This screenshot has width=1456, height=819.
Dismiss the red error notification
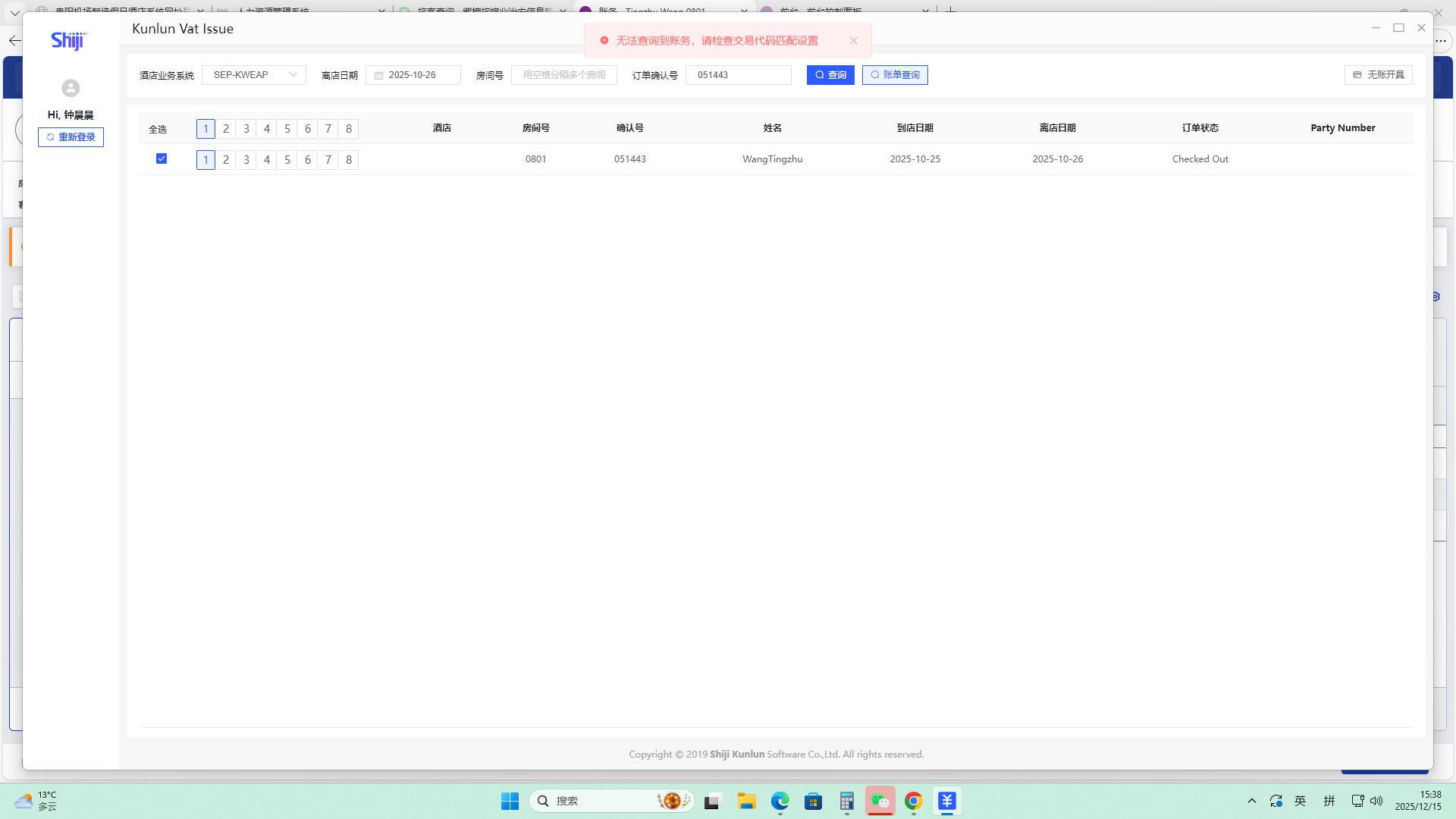pyautogui.click(x=854, y=41)
